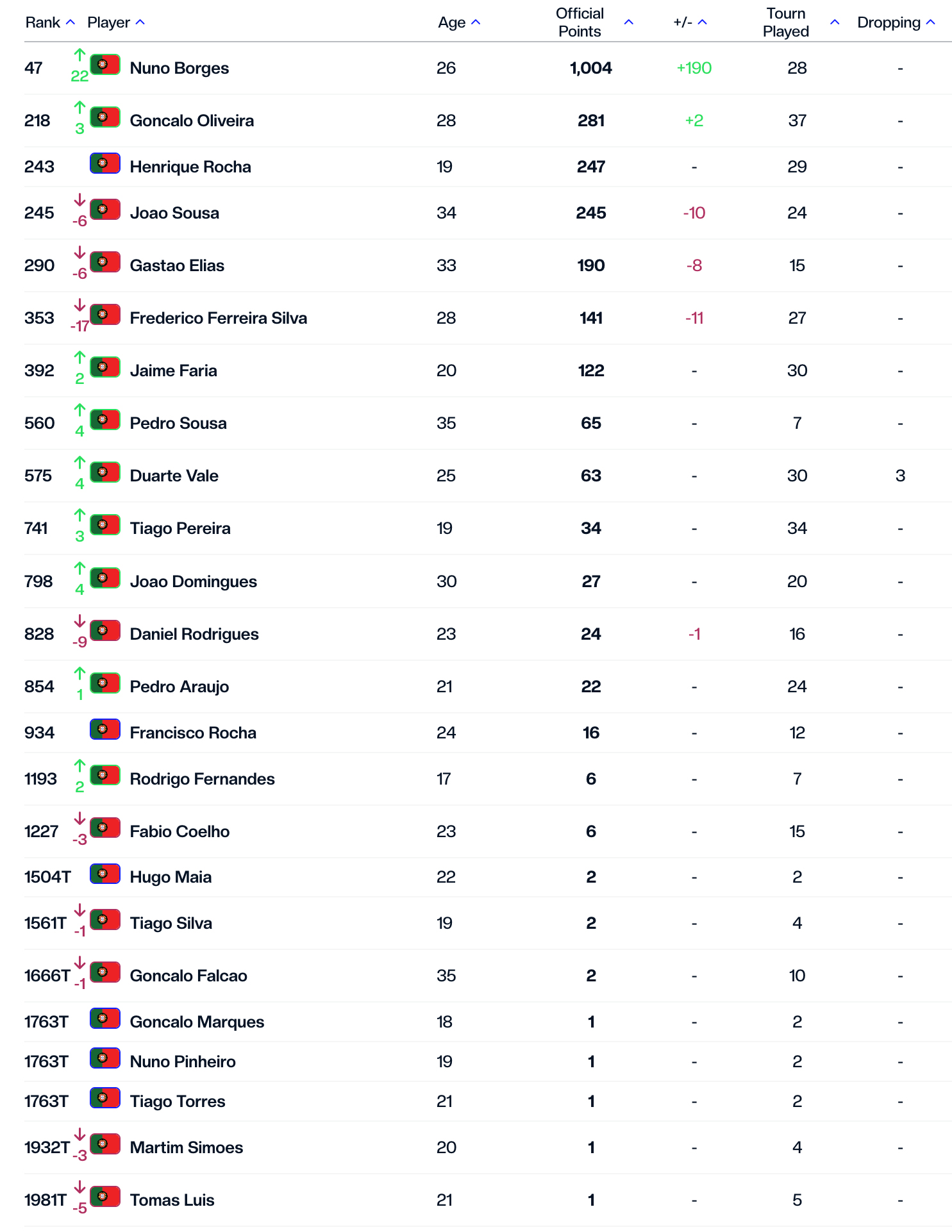This screenshot has width=952, height=1232.
Task: Sort by the Dropping column arrow
Action: 931,22
